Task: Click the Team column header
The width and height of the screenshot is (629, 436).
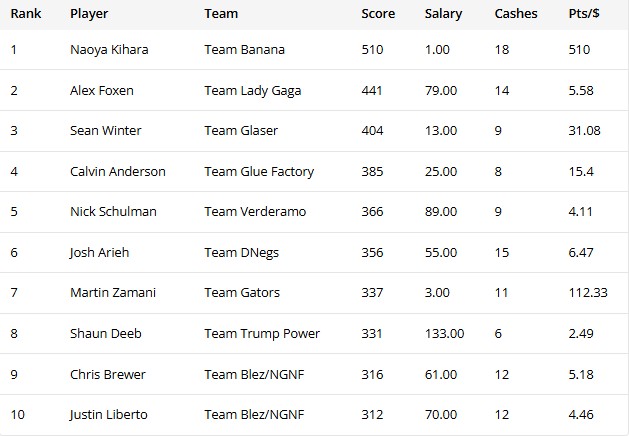Action: 221,14
